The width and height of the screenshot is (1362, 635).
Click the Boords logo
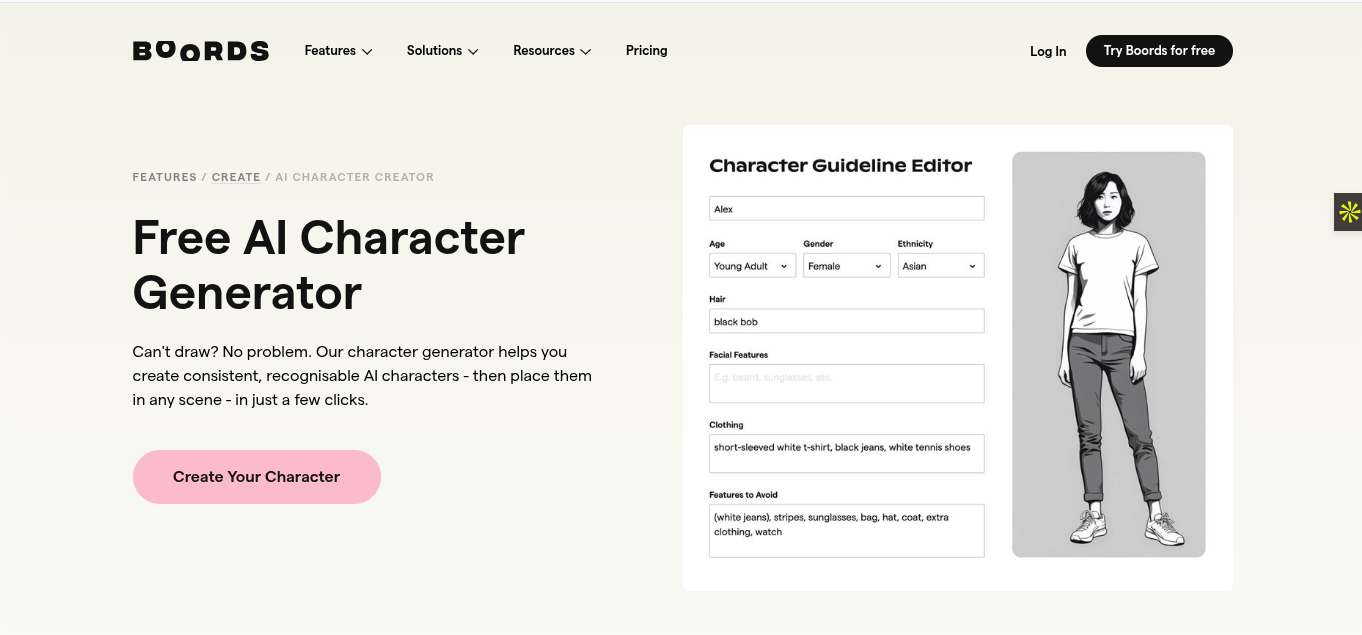(201, 51)
